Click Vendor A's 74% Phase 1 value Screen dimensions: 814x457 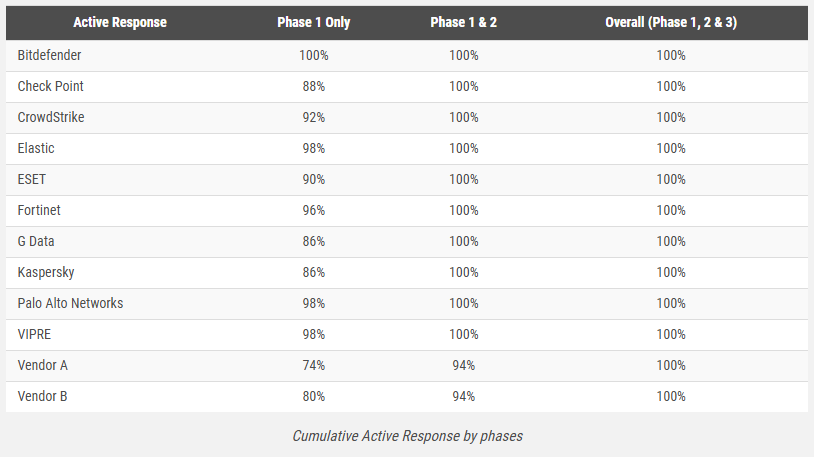tap(314, 365)
